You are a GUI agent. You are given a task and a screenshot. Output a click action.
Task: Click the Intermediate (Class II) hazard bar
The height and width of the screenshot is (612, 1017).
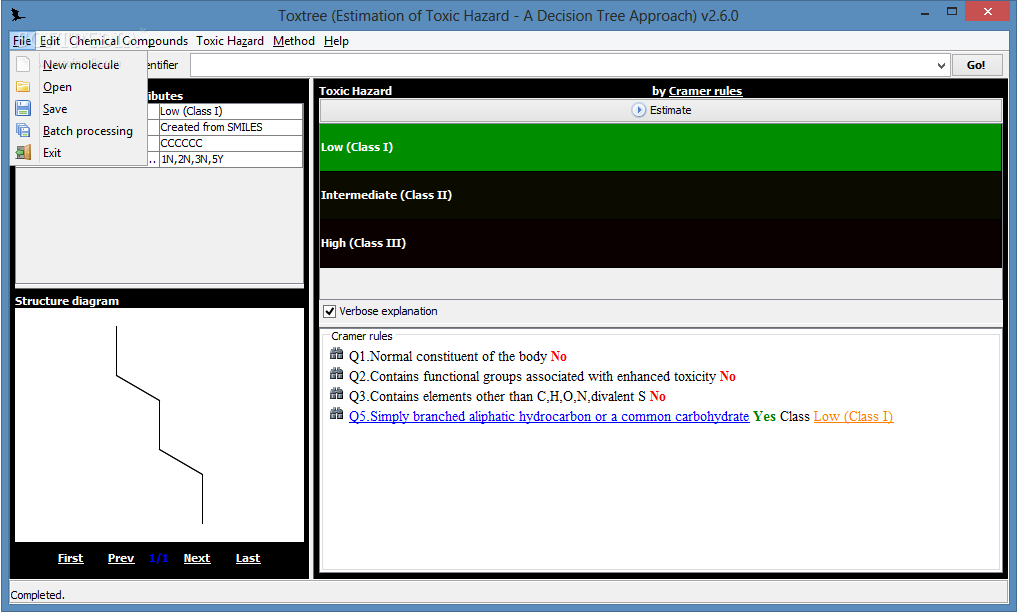[661, 195]
